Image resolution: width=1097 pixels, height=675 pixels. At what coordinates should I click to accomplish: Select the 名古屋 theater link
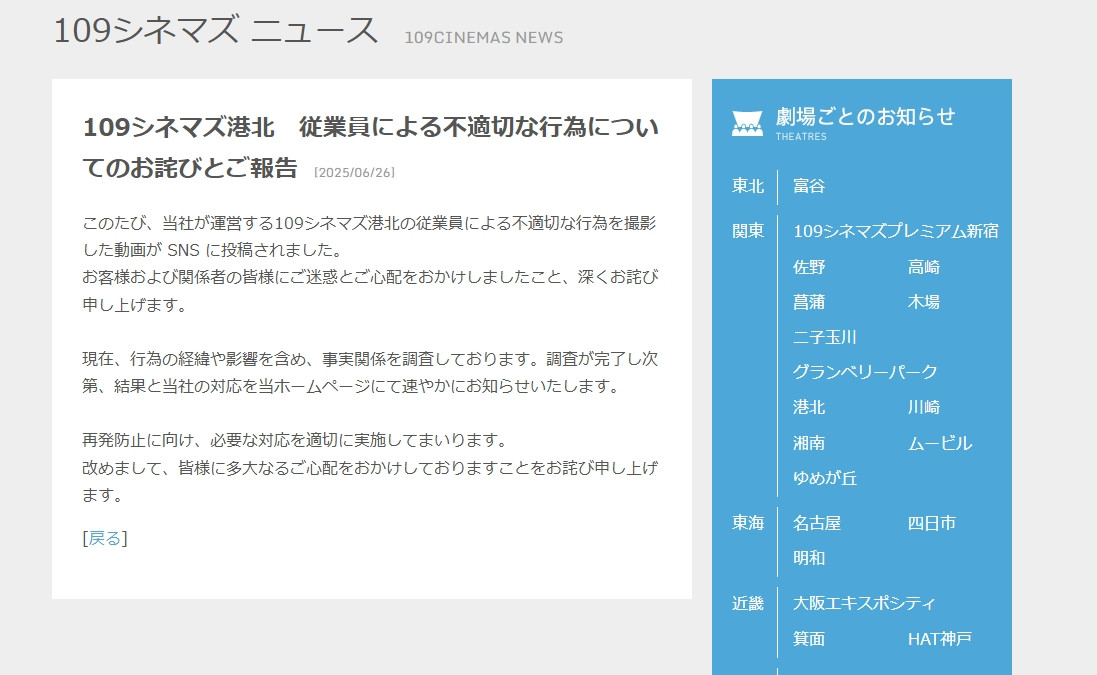pos(817,523)
